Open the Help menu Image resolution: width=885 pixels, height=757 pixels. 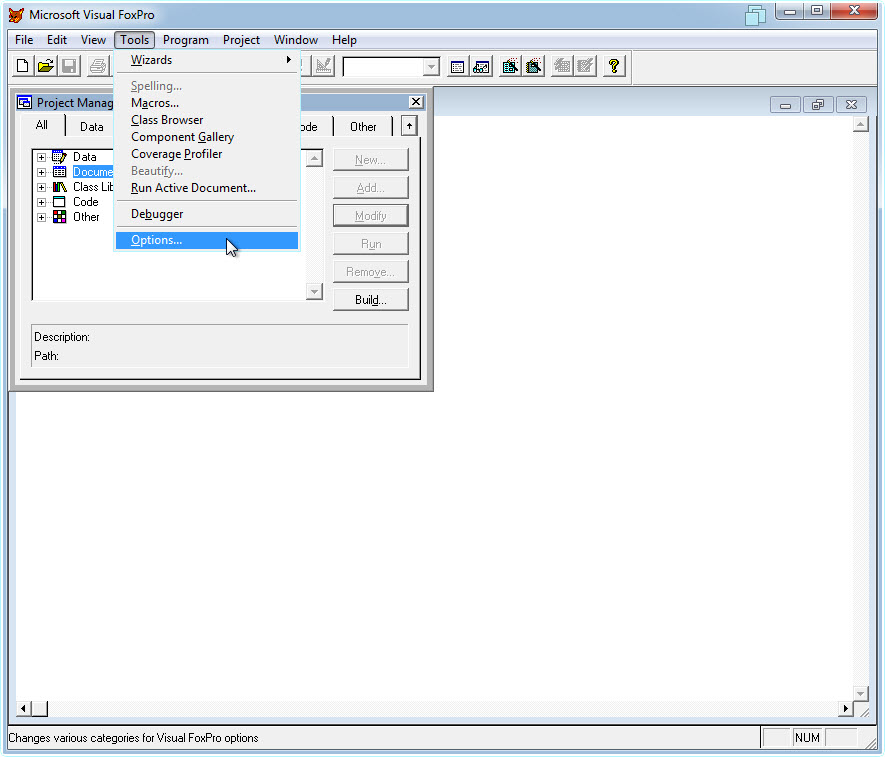[344, 40]
